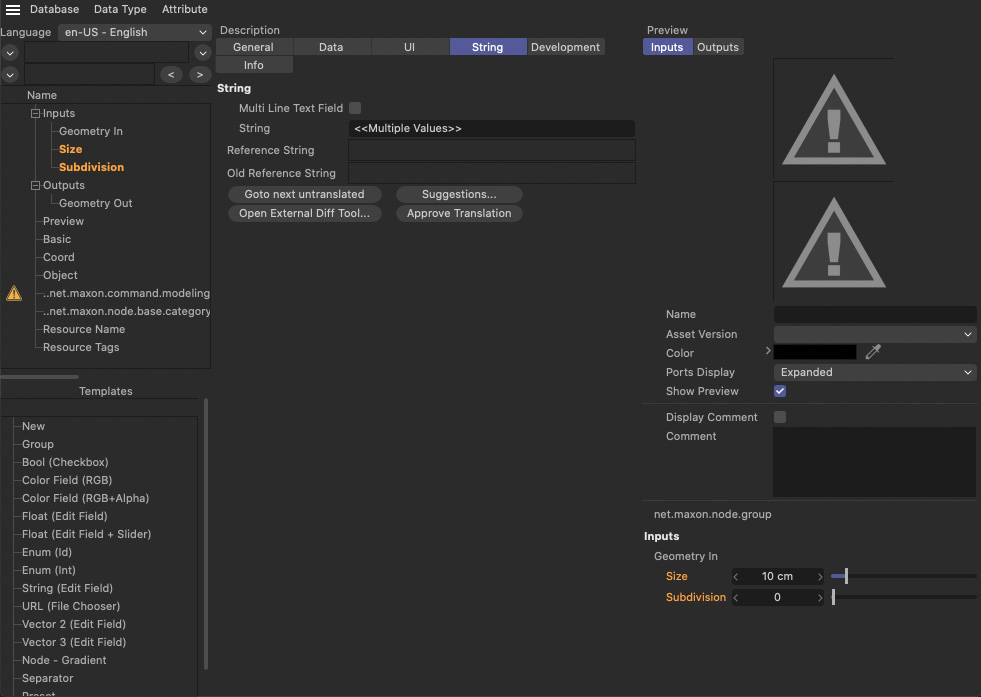
Task: Click the next '>' navigation arrow button
Action: (x=198, y=75)
